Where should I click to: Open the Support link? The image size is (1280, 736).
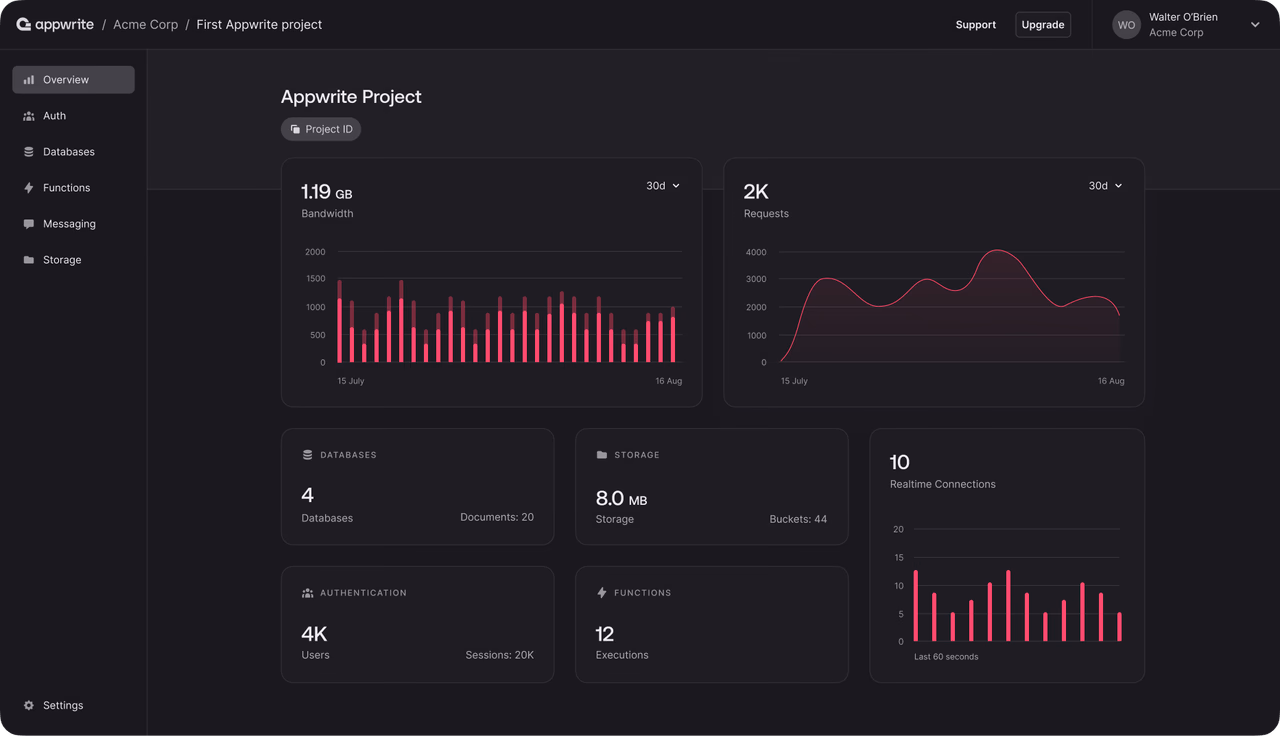tap(976, 25)
